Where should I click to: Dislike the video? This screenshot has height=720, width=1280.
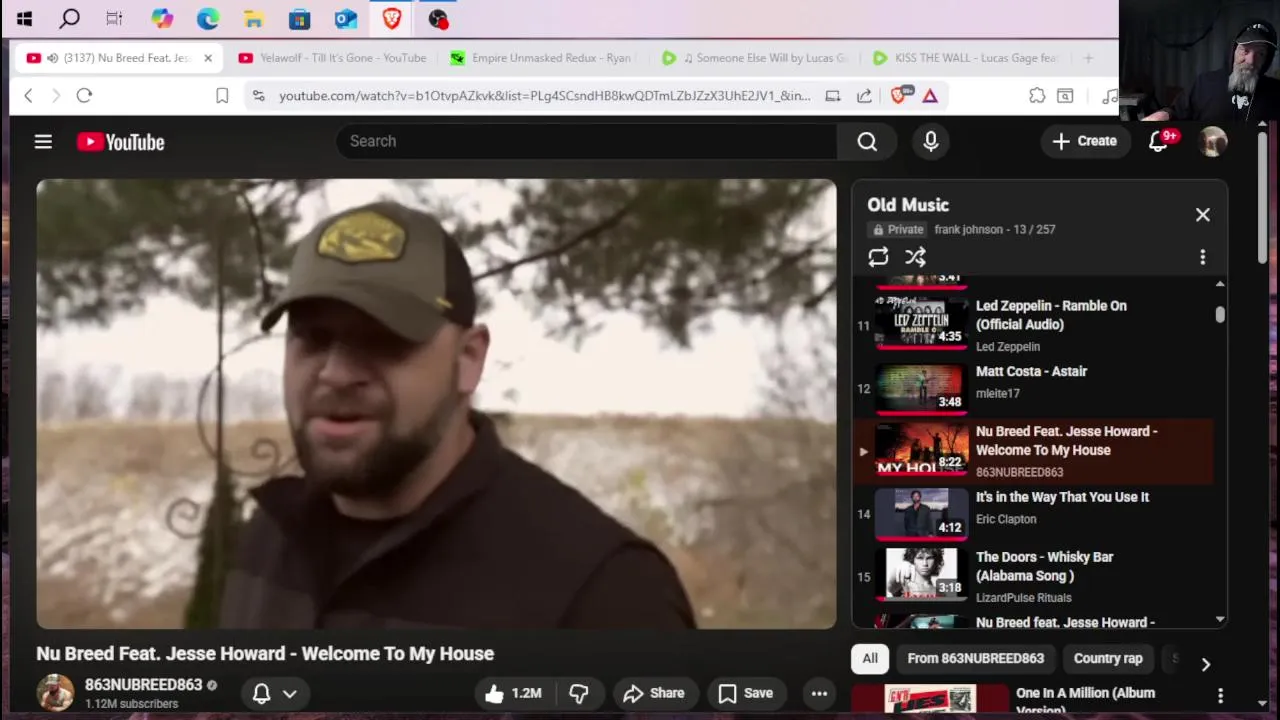click(x=579, y=693)
